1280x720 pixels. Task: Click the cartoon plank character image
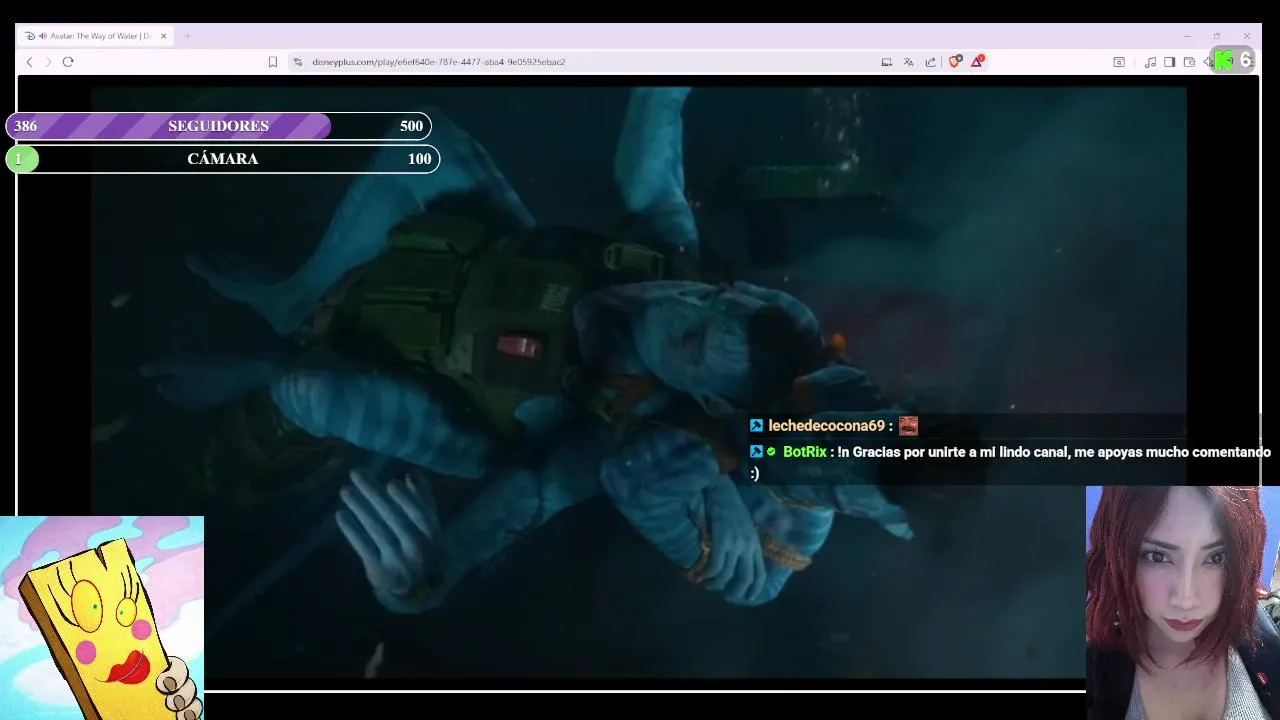(x=102, y=618)
